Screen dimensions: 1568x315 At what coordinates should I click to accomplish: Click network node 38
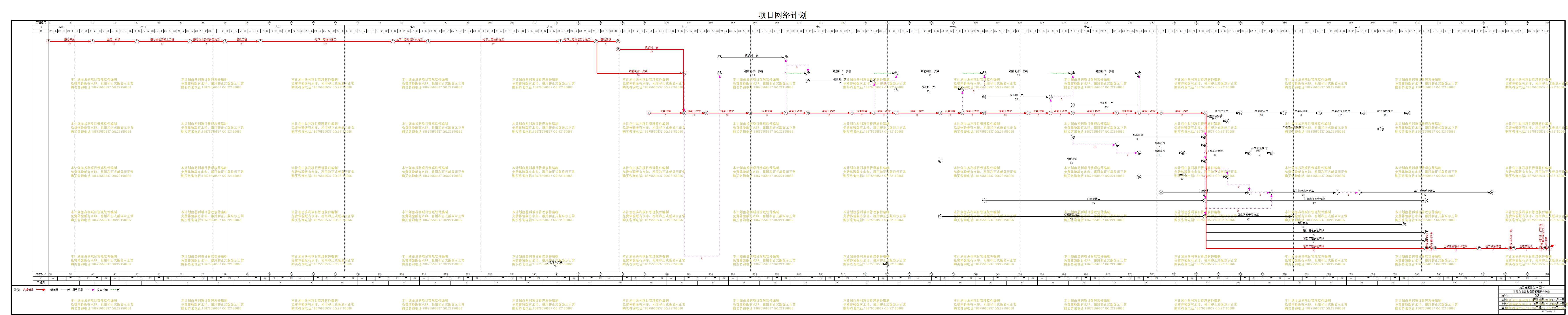coord(984,97)
